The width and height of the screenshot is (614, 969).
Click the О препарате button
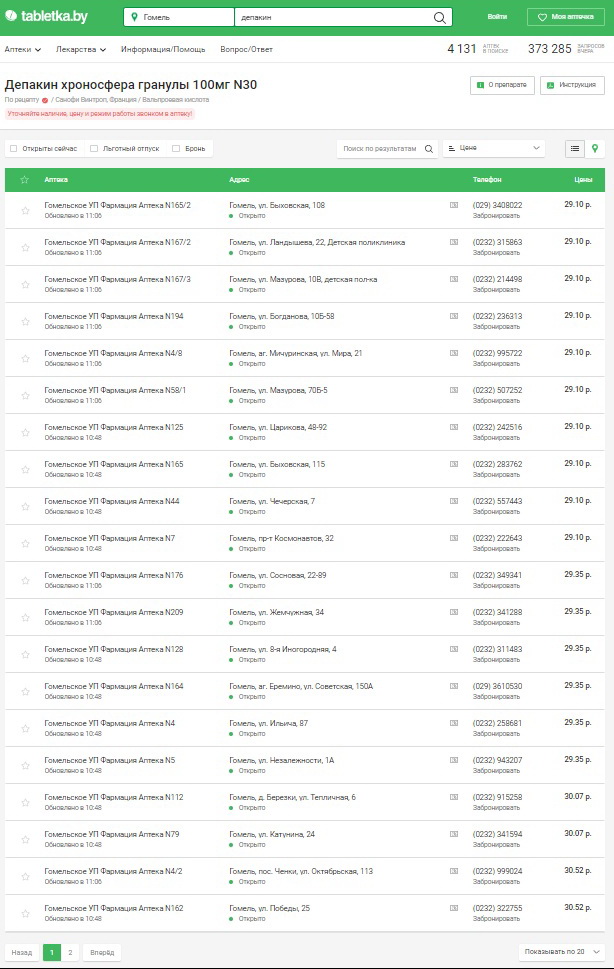[502, 85]
